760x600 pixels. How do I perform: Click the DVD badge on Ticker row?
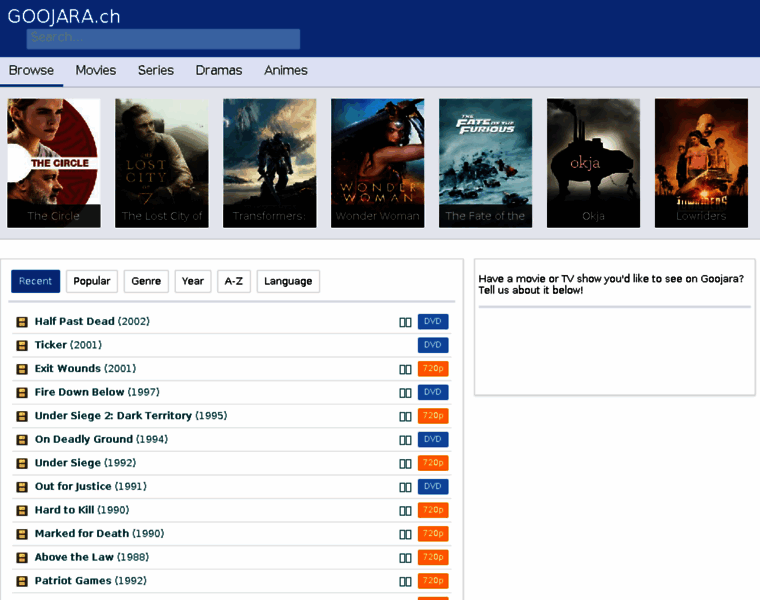pos(433,345)
